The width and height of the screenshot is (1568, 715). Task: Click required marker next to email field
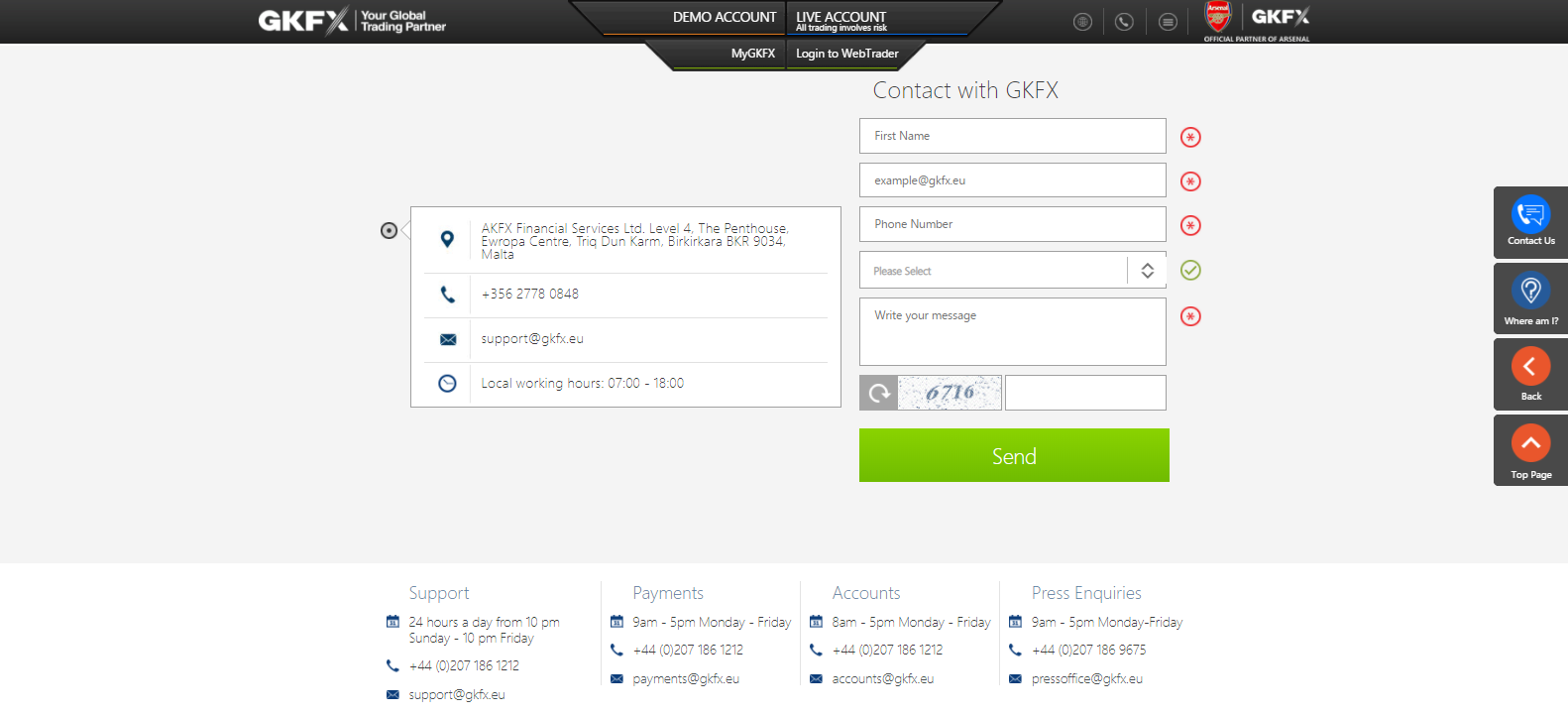(x=1190, y=181)
